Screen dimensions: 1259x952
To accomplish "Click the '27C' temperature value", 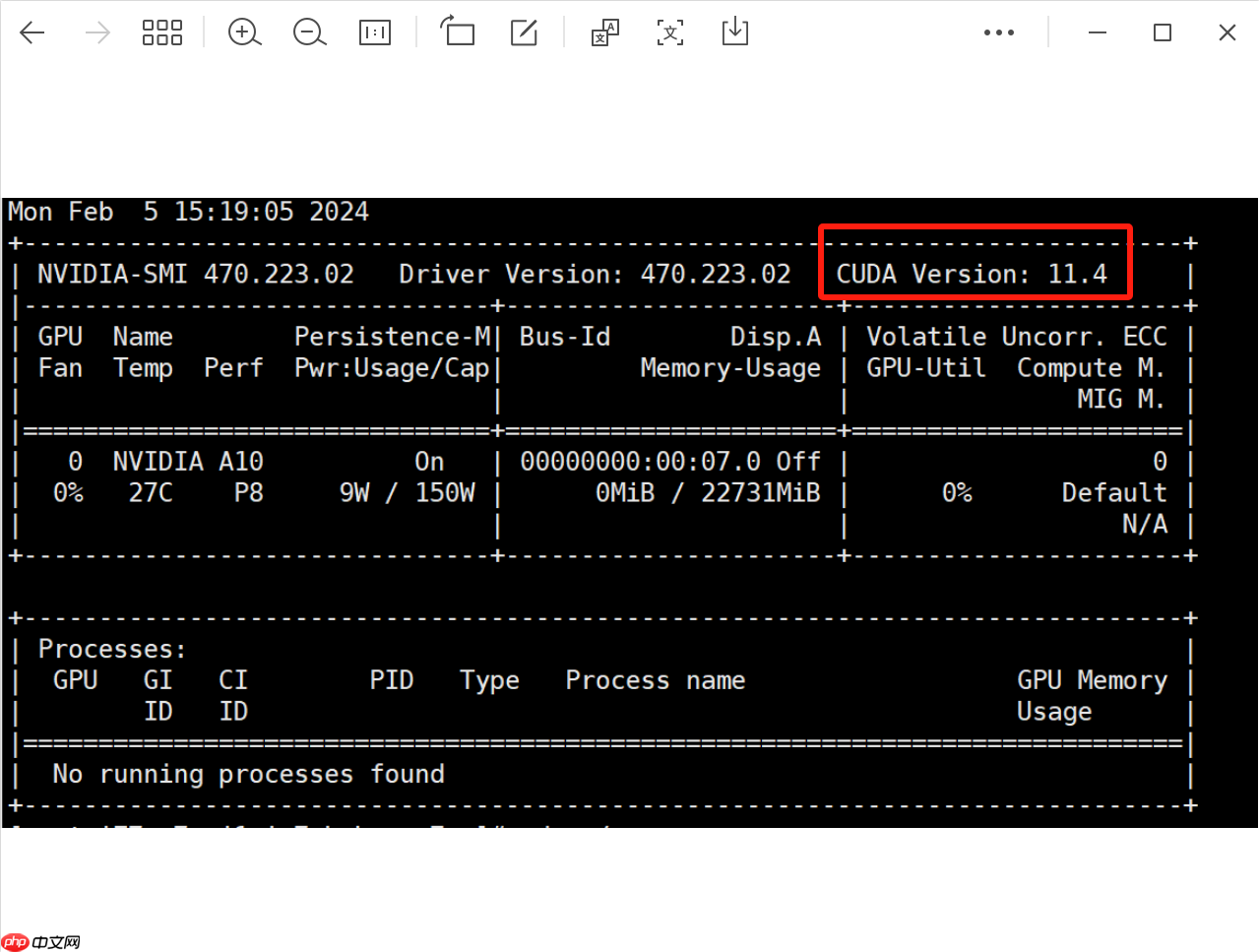I will click(151, 492).
